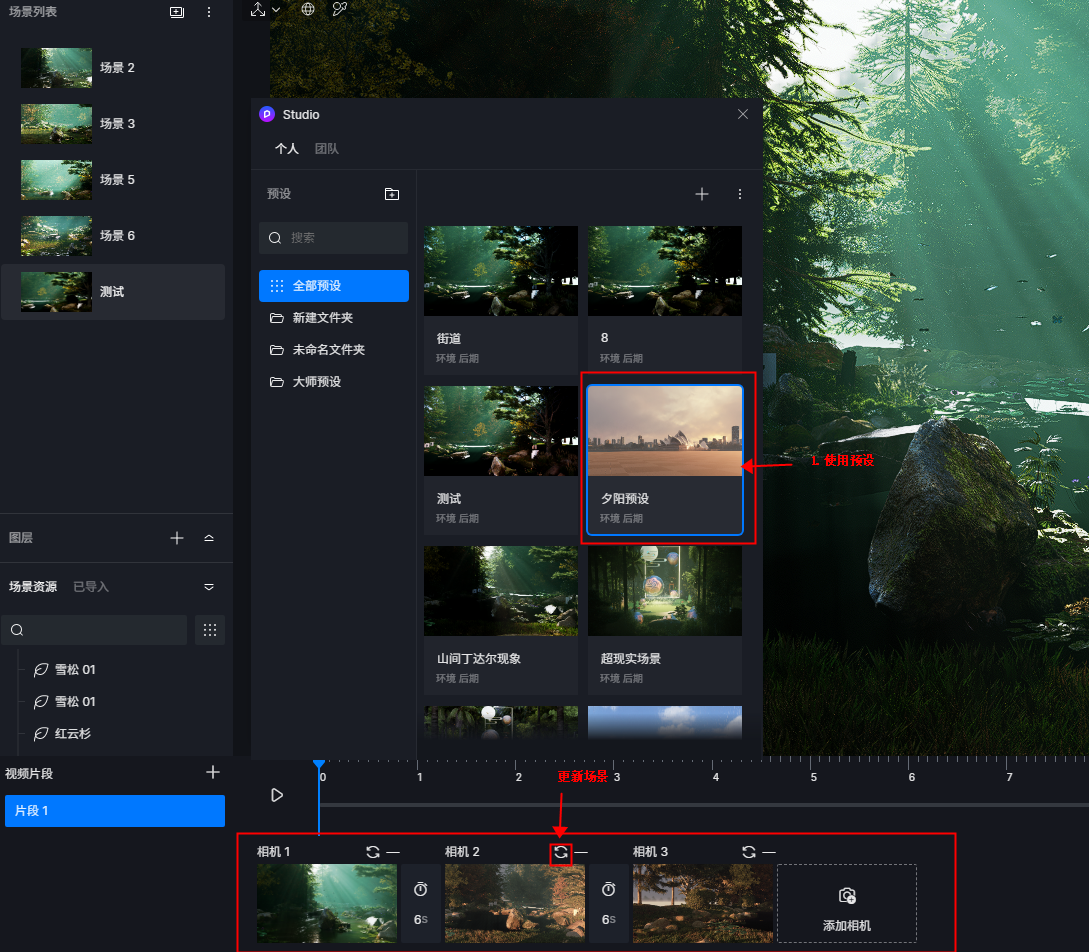Collapse the 图层 panel
The width and height of the screenshot is (1089, 952).
pos(209,538)
